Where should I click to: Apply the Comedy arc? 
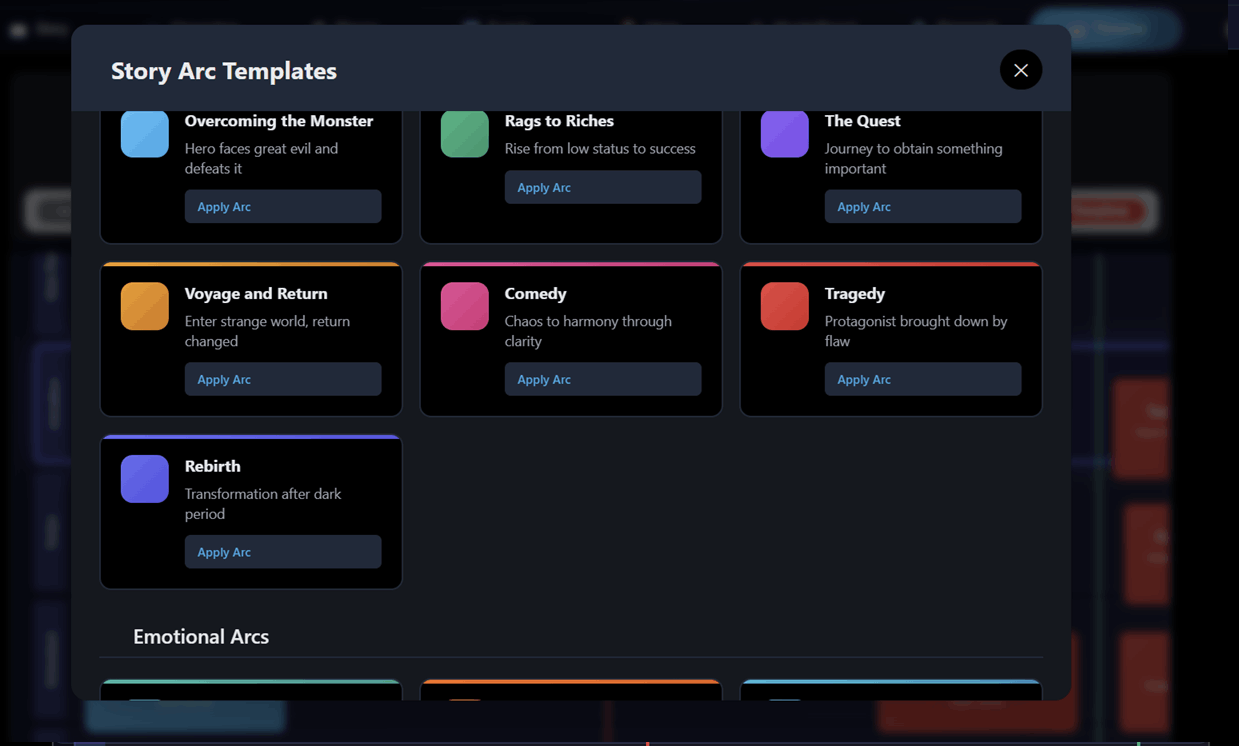(603, 379)
